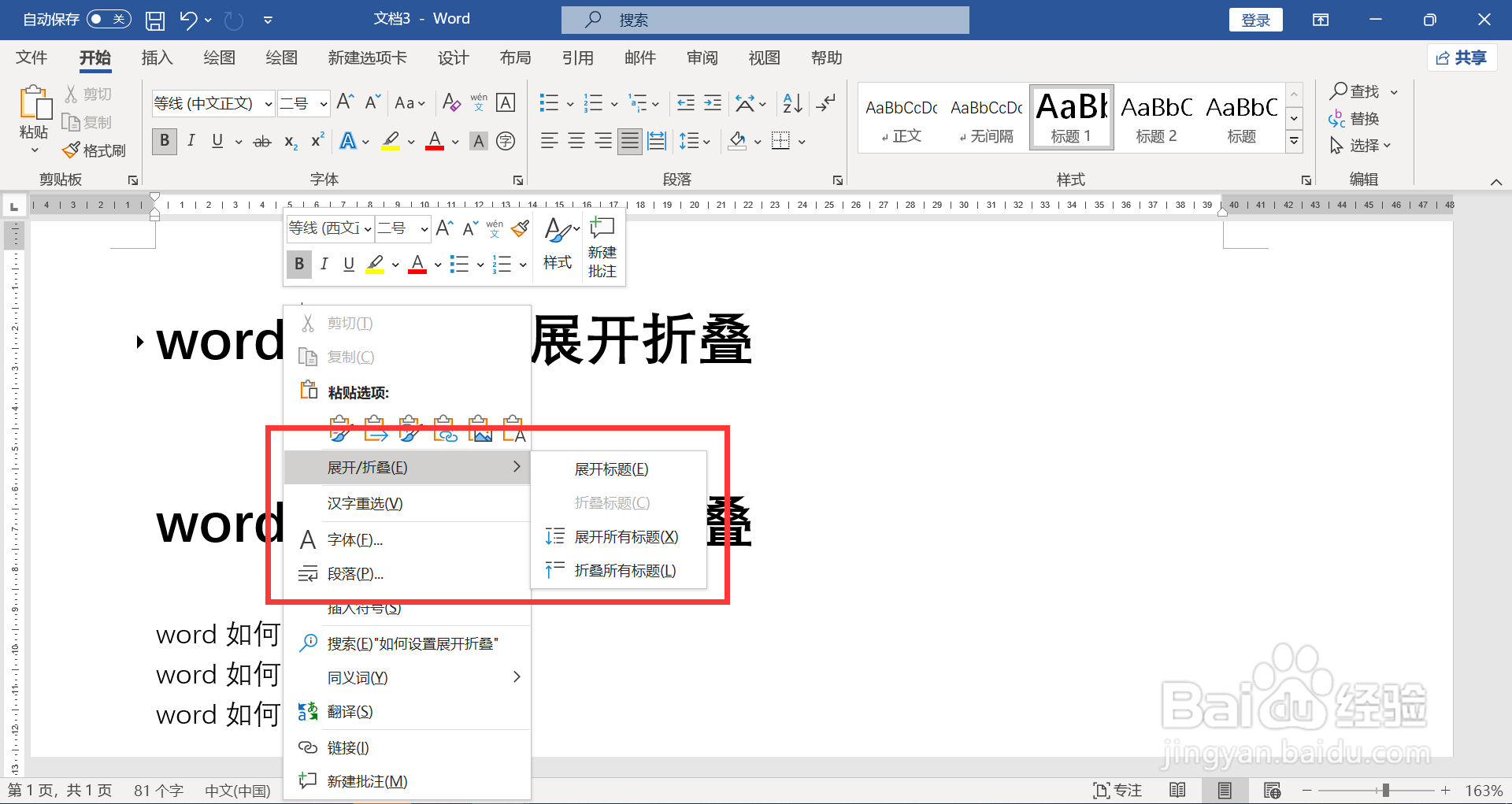Click the Sort icon in paragraph group

792,102
